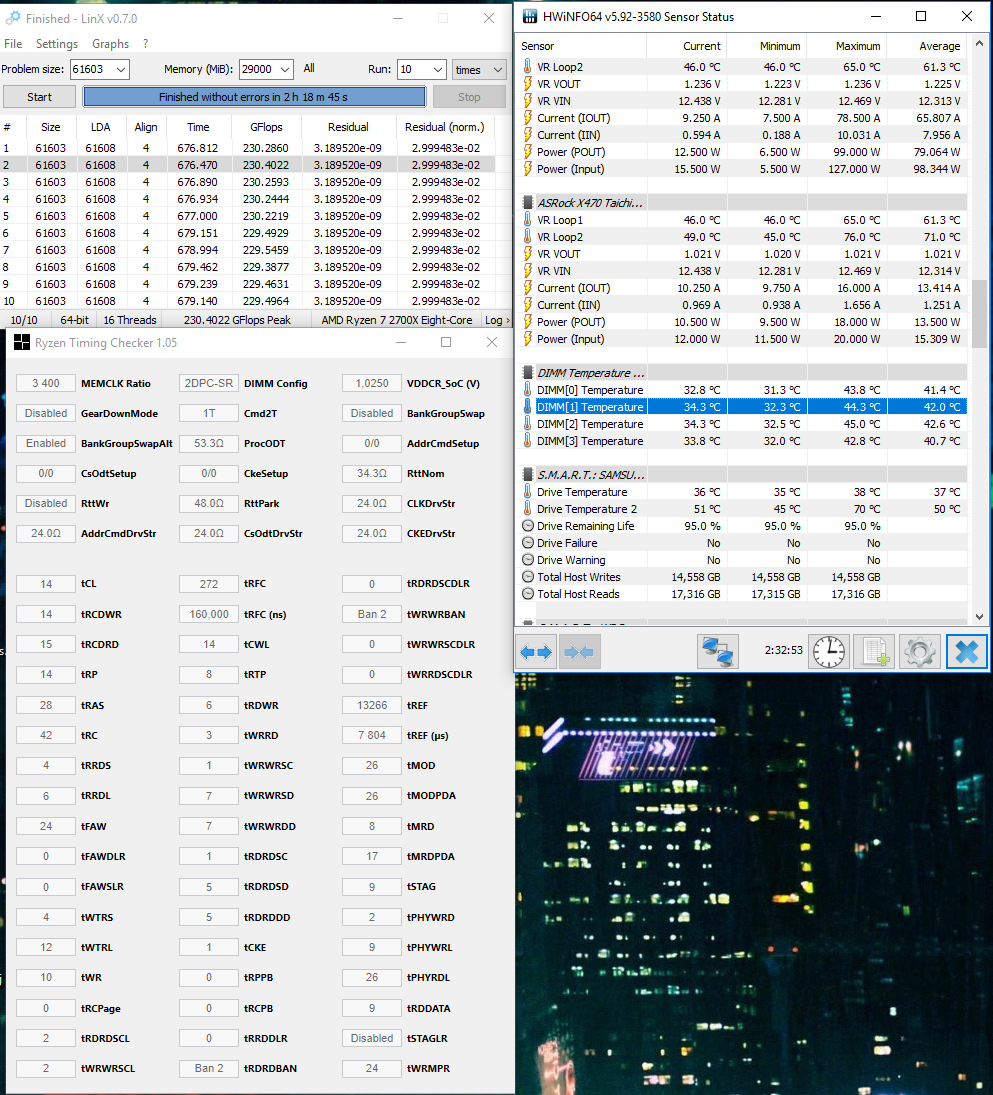Expand LinX Log panel arrow
The height and width of the screenshot is (1095, 993).
(508, 320)
